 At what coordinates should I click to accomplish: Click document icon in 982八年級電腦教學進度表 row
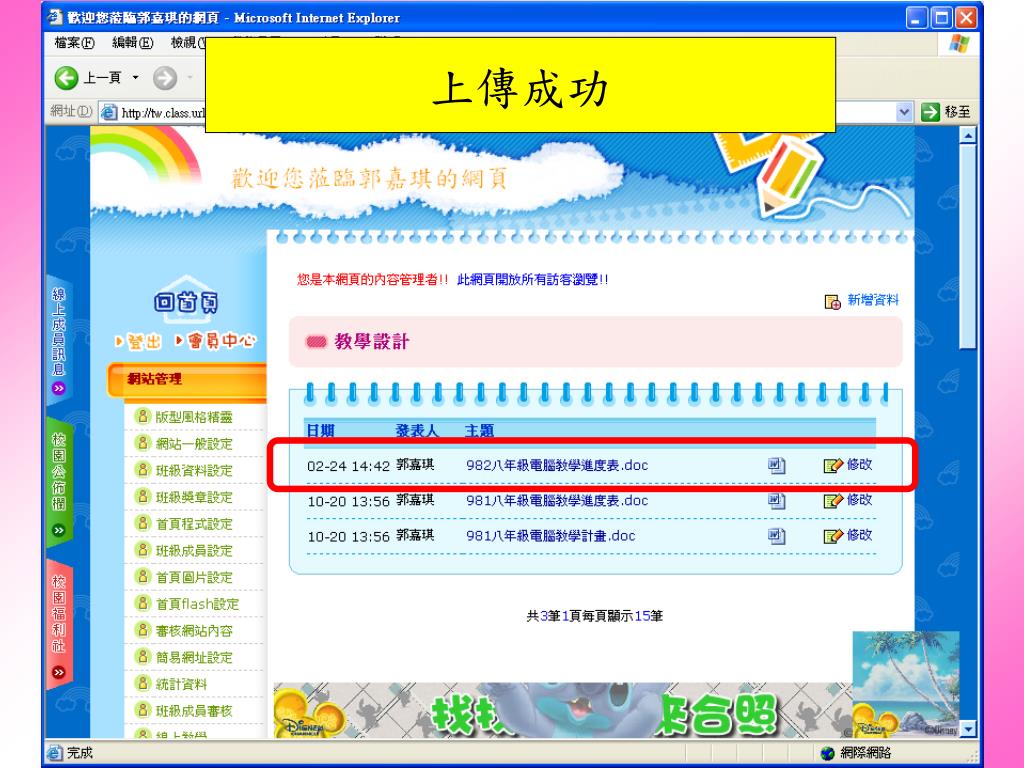(x=776, y=466)
